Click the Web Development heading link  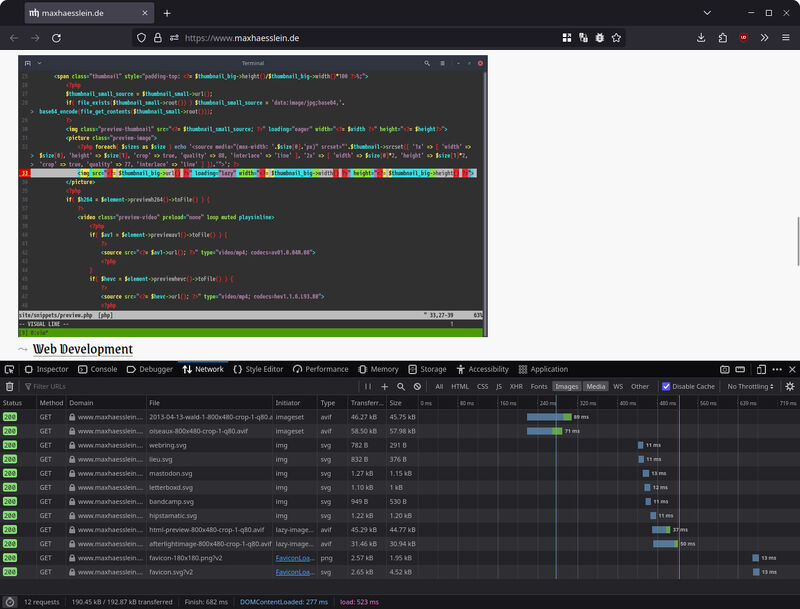pyautogui.click(x=83, y=349)
